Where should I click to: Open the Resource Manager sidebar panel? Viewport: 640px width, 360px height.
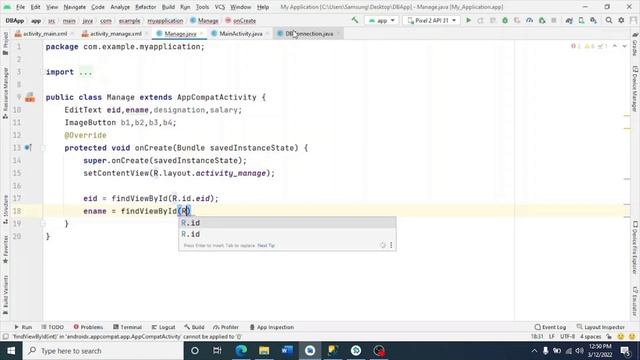tap(5, 93)
